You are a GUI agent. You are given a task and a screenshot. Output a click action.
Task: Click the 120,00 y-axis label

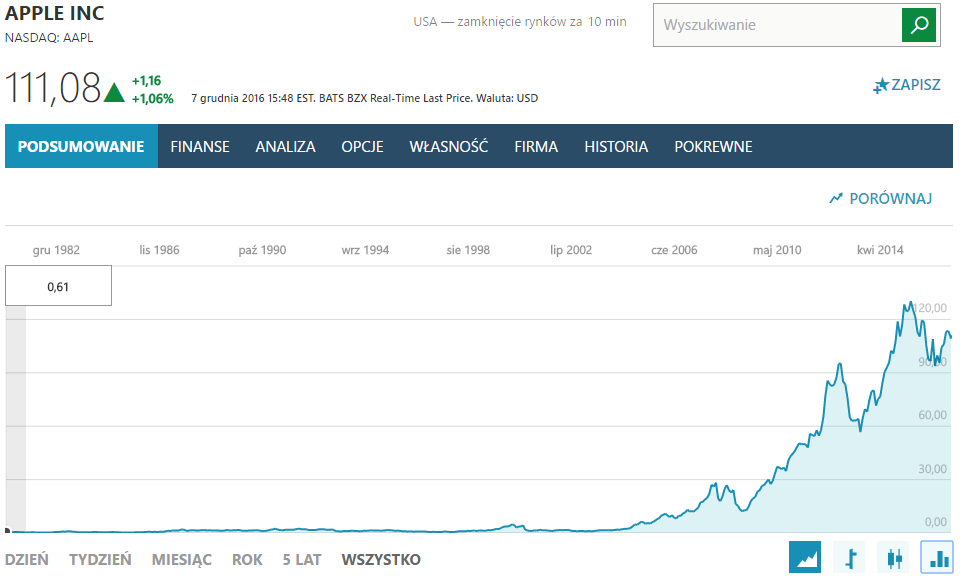pos(929,308)
